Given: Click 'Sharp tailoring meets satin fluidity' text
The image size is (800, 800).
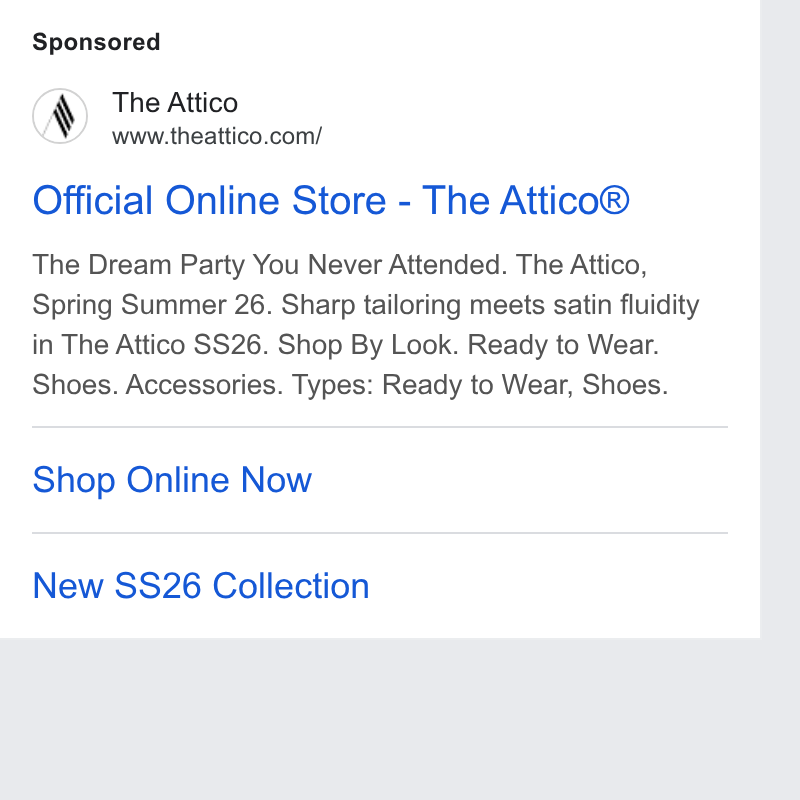Looking at the screenshot, I should click(490, 305).
